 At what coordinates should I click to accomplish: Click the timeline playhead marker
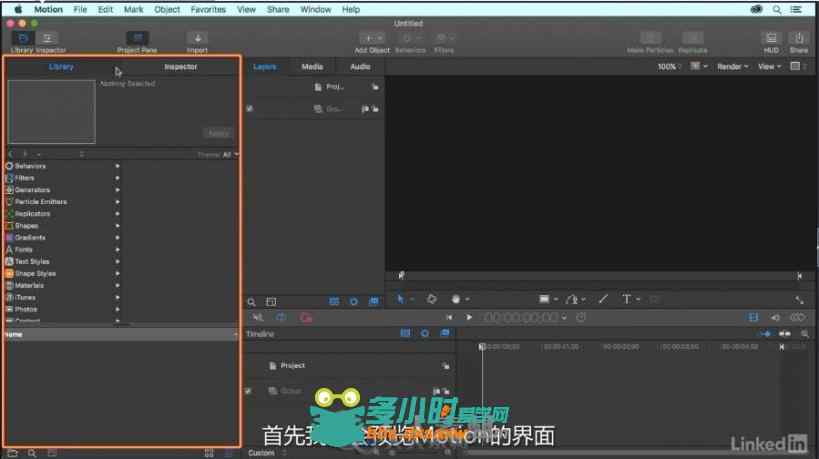[x=482, y=347]
